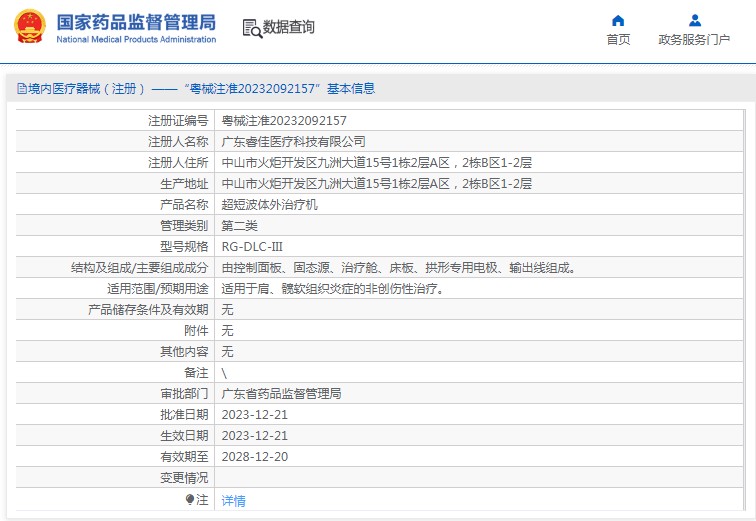Click the 首页 home icon
This screenshot has width=756, height=521.
click(618, 21)
